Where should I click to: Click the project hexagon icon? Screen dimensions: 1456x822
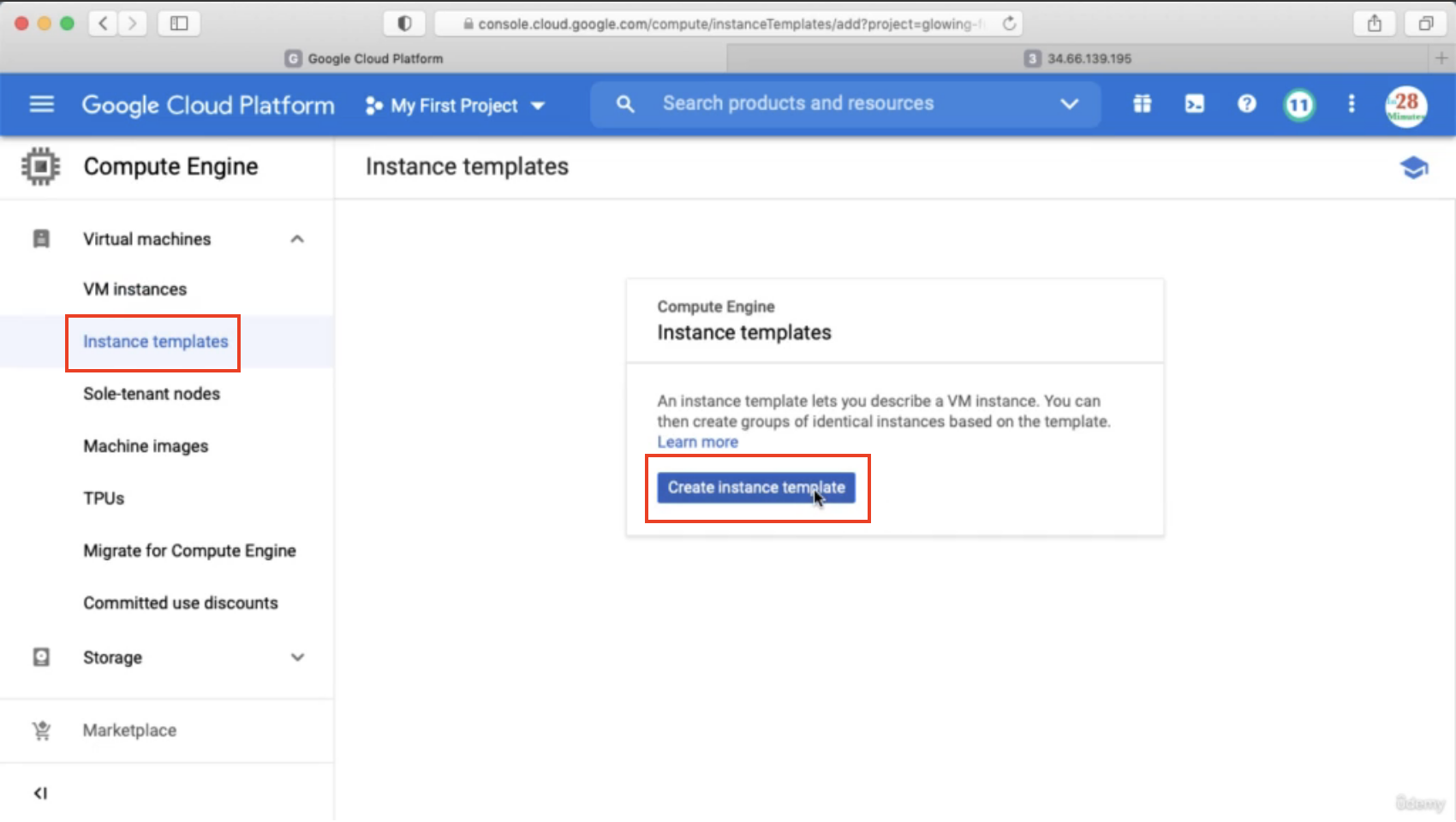coord(373,105)
